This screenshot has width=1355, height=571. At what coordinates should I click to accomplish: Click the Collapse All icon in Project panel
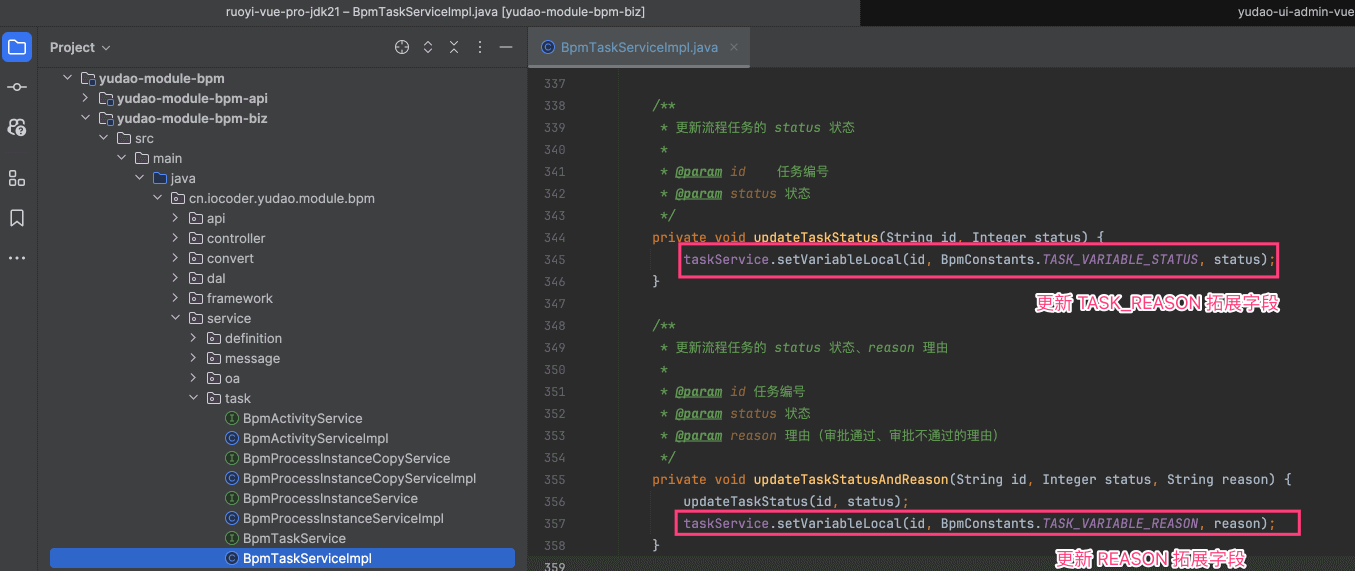click(454, 47)
